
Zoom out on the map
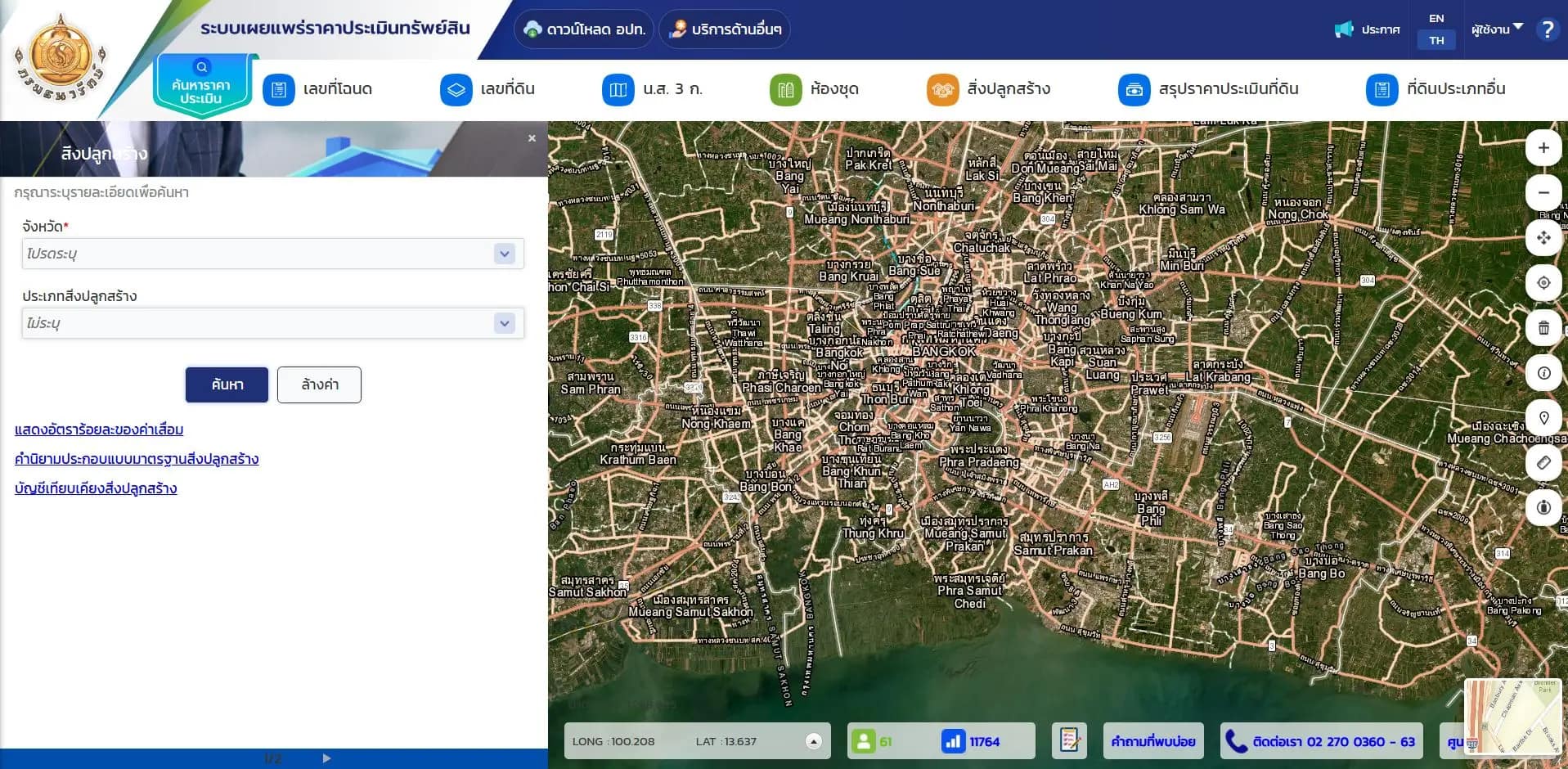coord(1543,193)
